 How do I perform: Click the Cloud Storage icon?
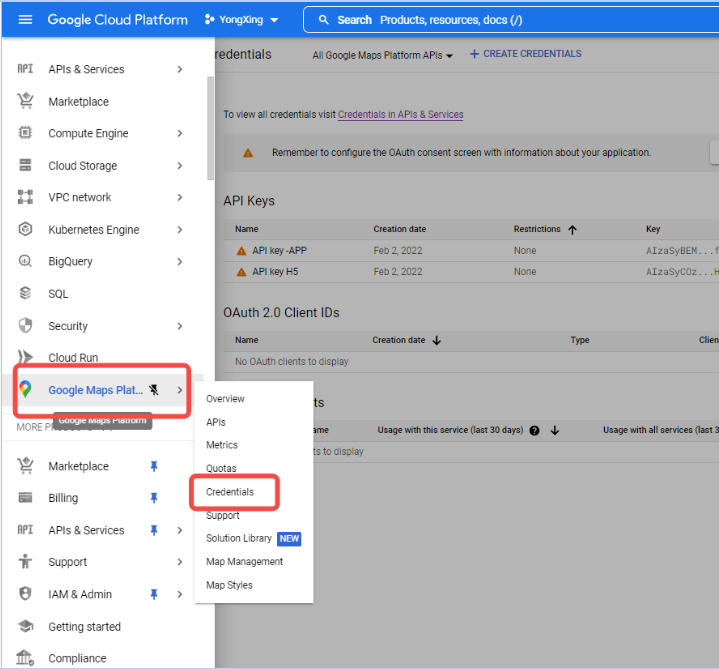(x=25, y=165)
